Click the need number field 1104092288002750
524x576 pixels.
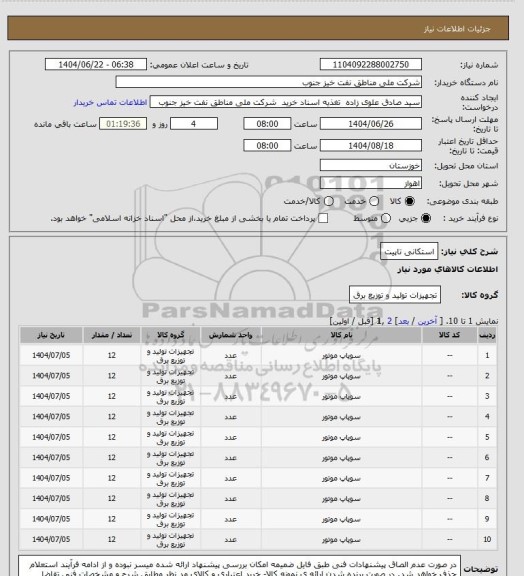[371, 64]
